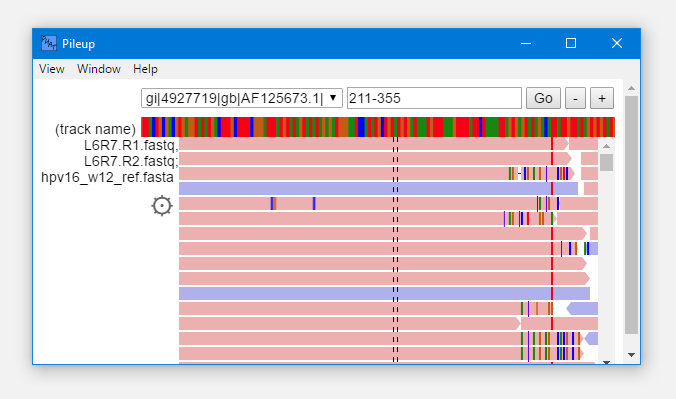This screenshot has width=676, height=399.
Task: Click the inner pileup scrollbar up arrow
Action: [x=607, y=146]
